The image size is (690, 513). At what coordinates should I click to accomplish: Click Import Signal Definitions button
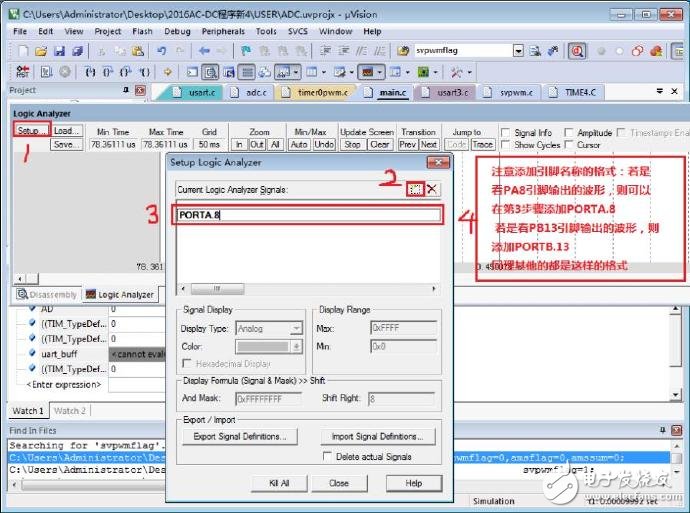[378, 436]
